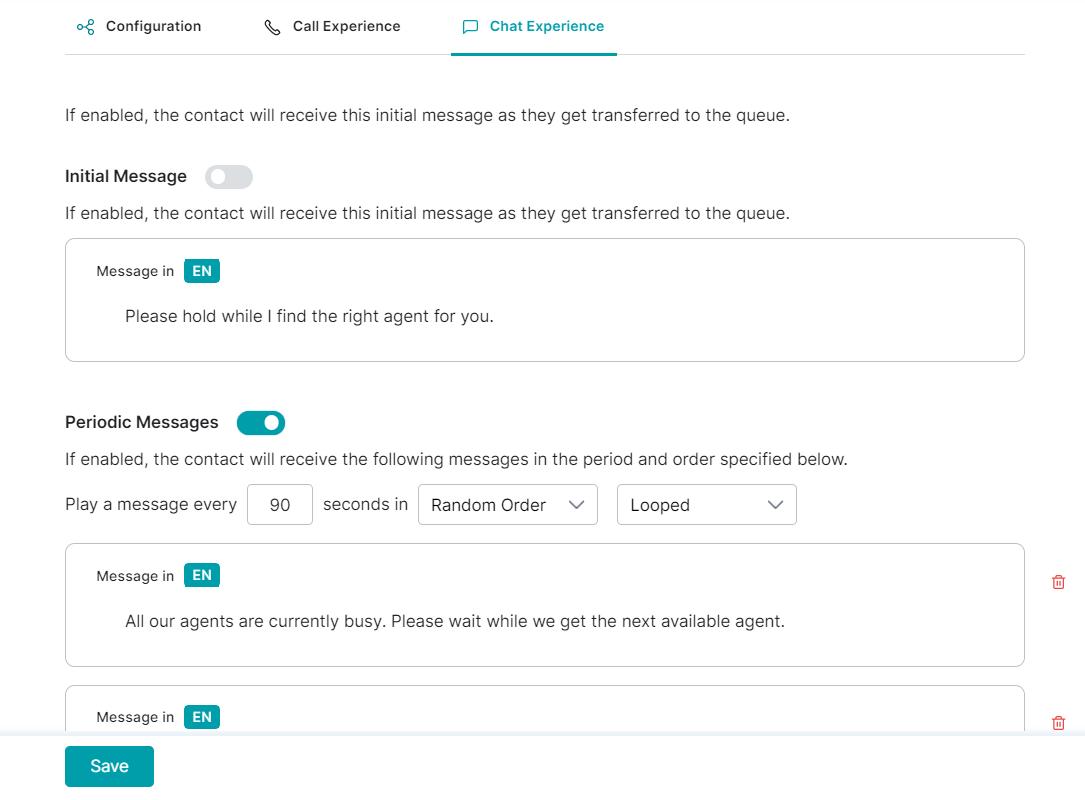This screenshot has width=1085, height=800.
Task: Delete the second periodic message
Action: (1058, 723)
